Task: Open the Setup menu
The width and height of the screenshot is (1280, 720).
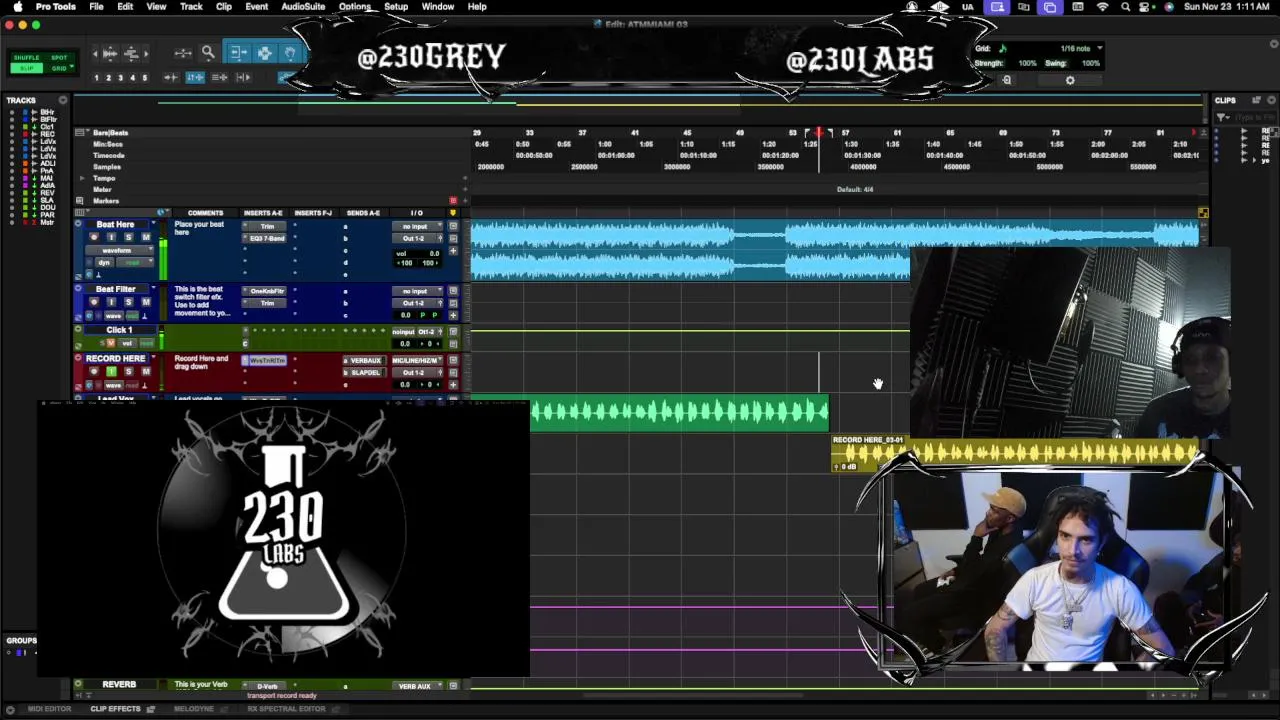Action: [x=396, y=7]
